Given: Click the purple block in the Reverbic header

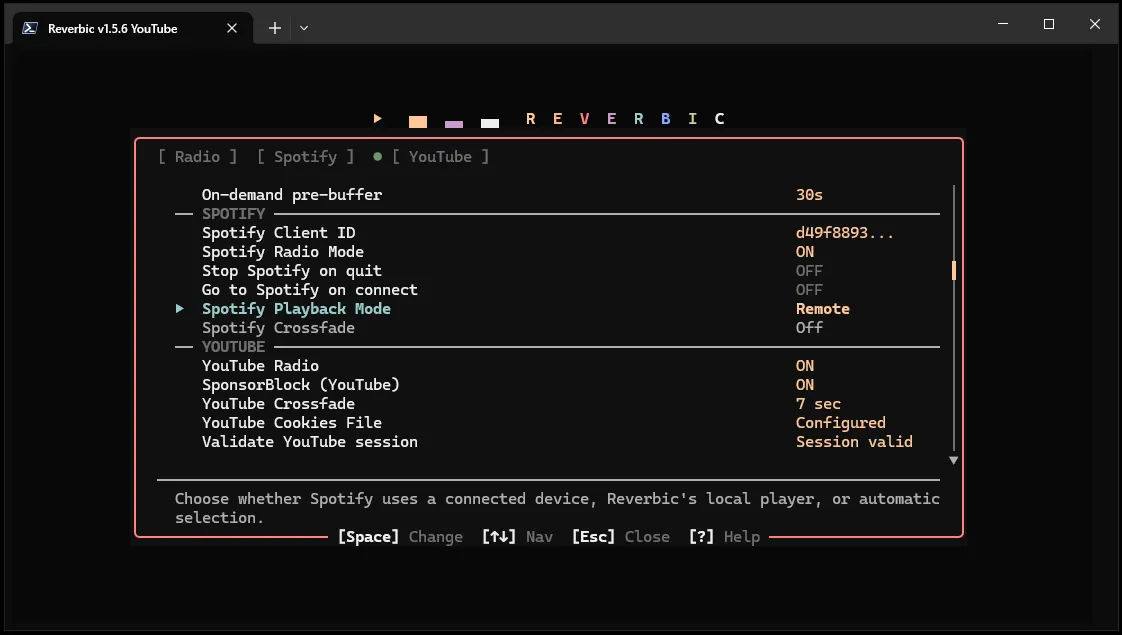Looking at the screenshot, I should [454, 124].
